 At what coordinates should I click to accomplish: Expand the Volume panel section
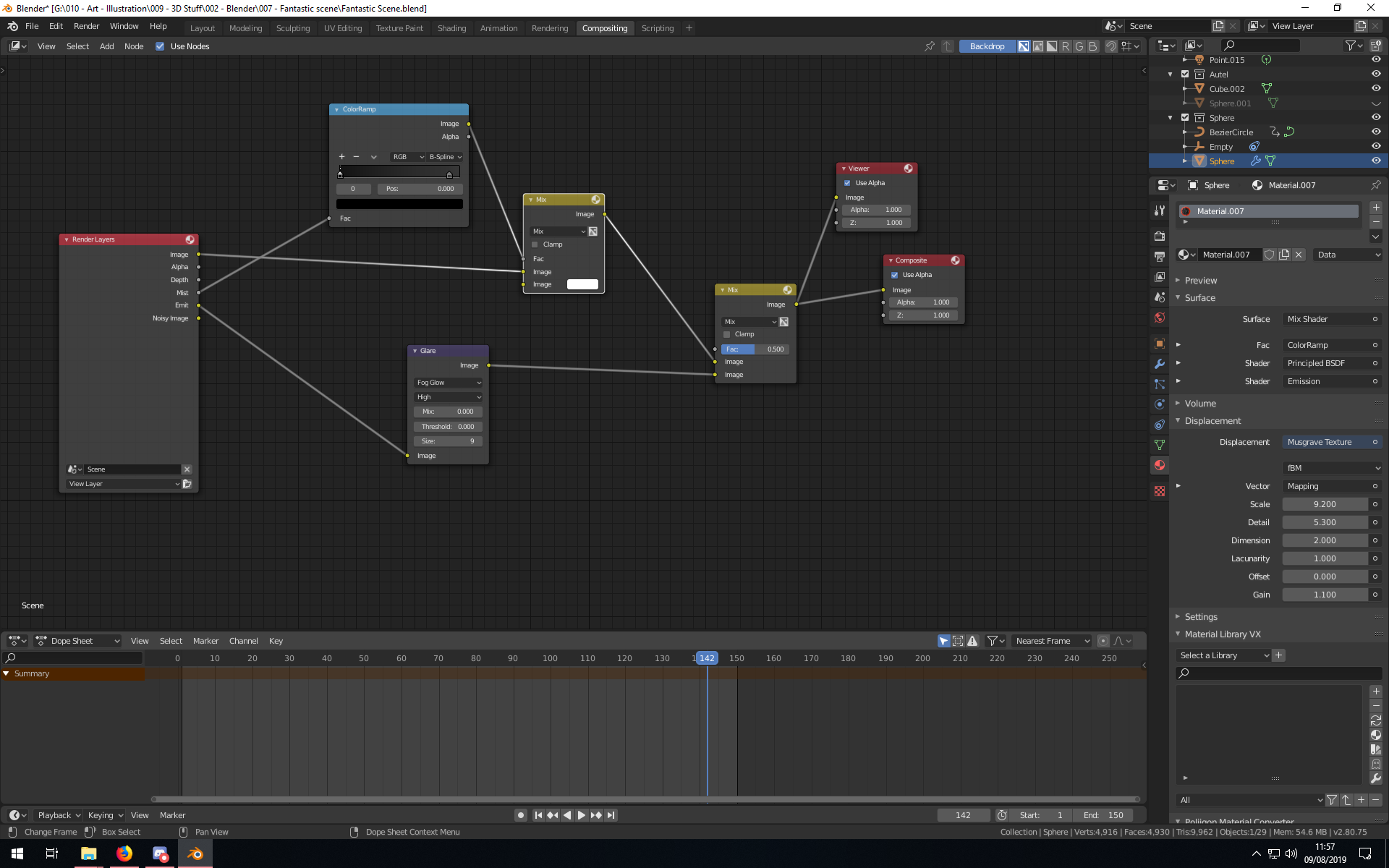(1200, 404)
